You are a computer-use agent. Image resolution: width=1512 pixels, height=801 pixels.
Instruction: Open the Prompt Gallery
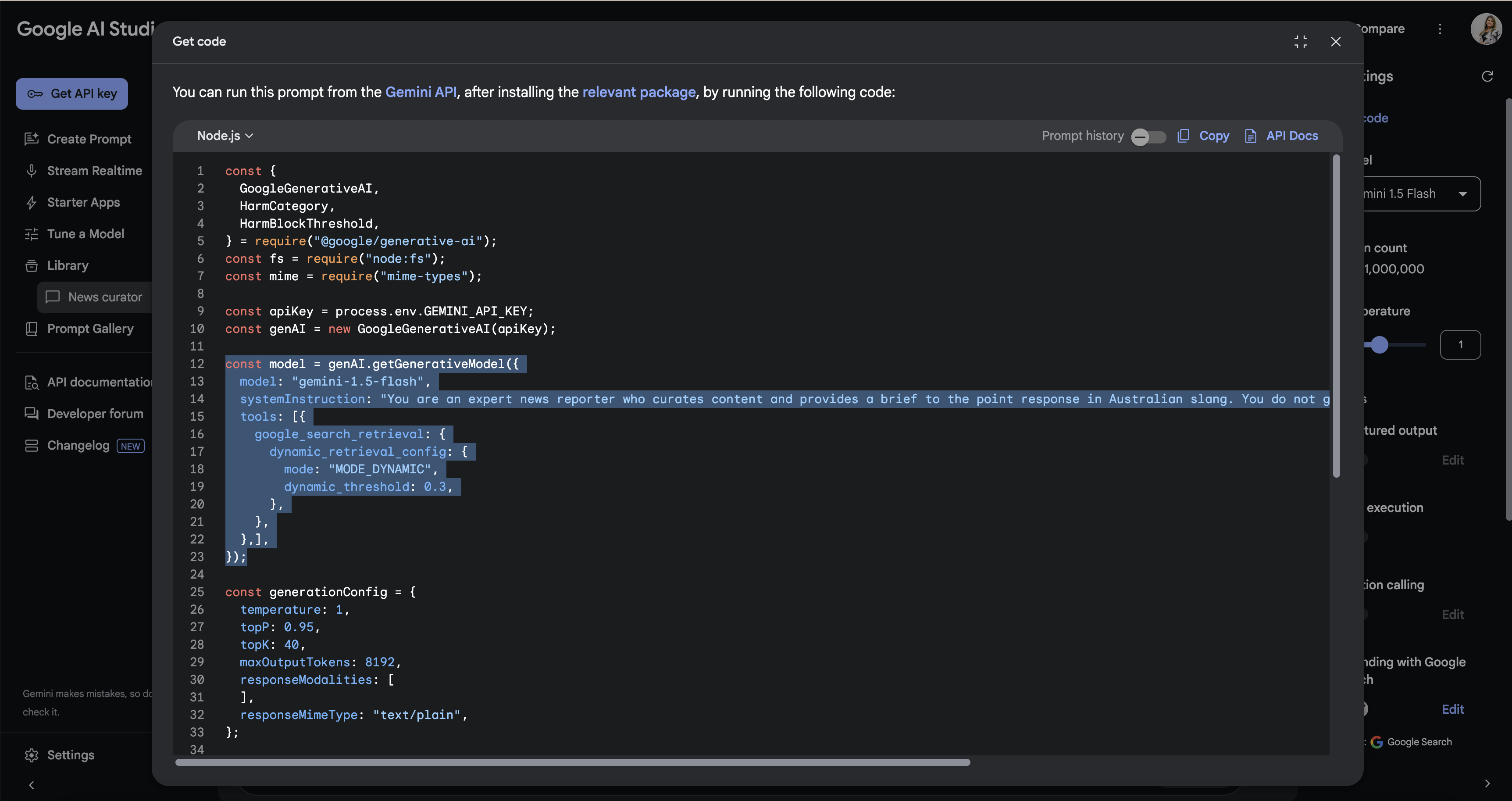coord(90,328)
